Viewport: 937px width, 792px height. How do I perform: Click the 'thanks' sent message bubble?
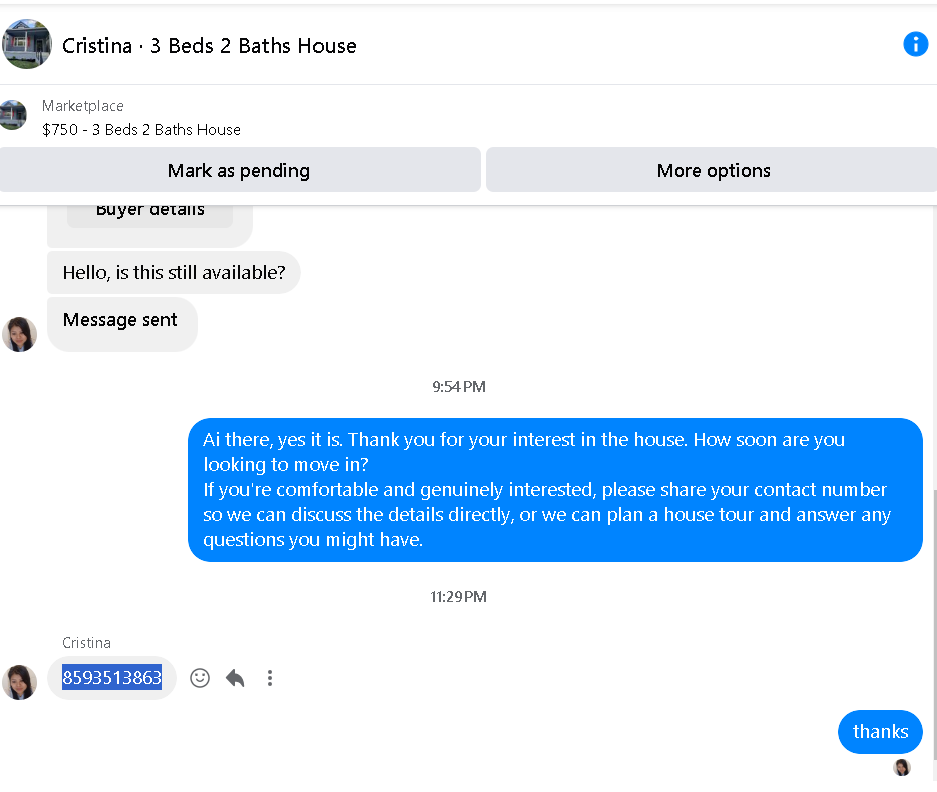pyautogui.click(x=880, y=732)
